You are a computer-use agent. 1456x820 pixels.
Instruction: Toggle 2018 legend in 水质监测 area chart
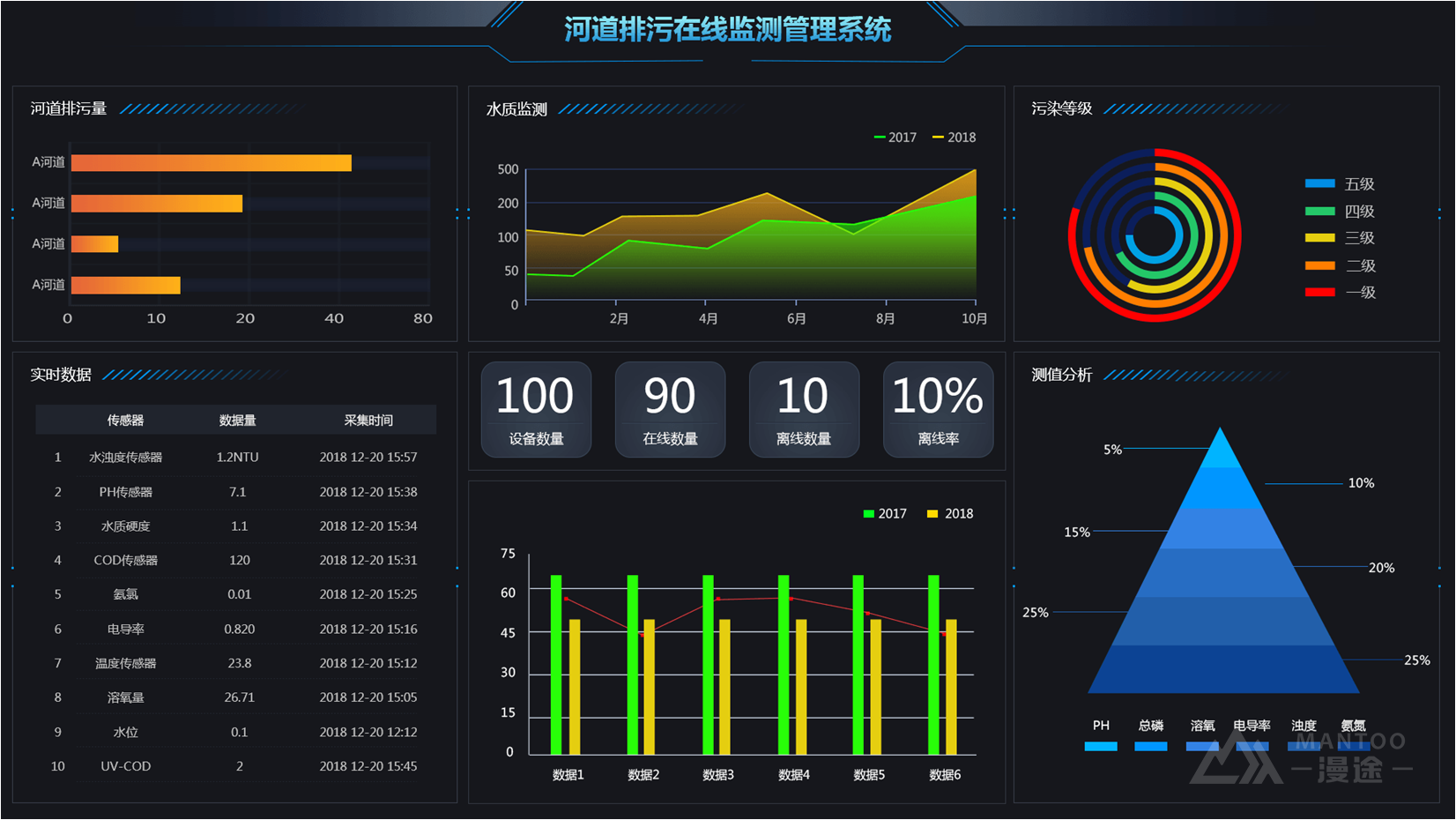click(954, 138)
